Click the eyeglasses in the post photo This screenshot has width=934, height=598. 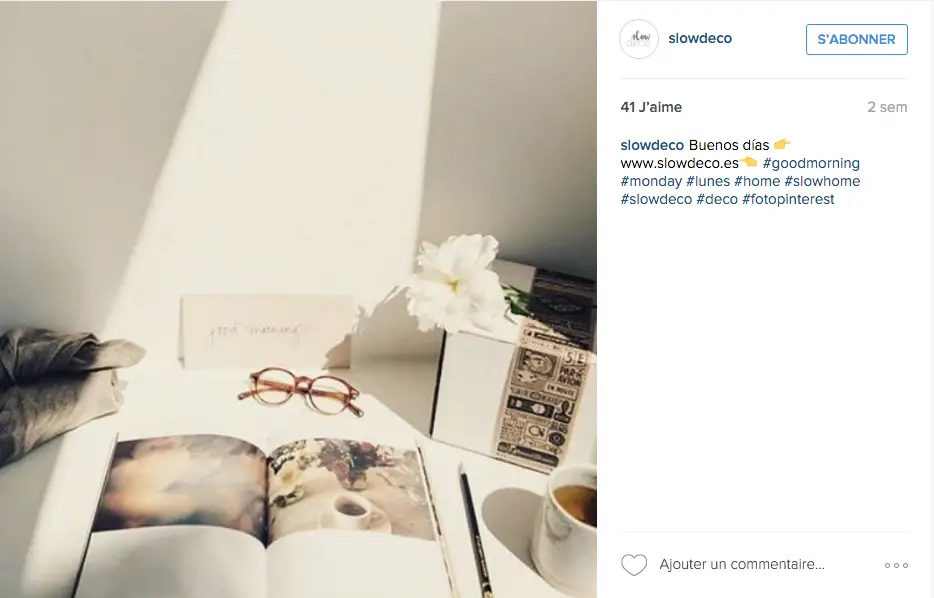tap(300, 391)
